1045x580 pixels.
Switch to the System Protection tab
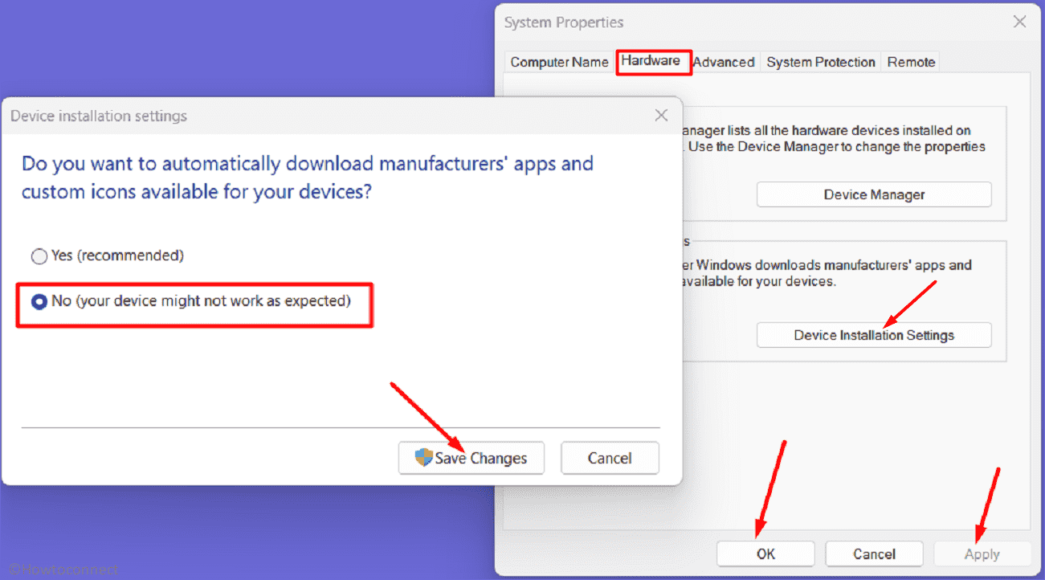(820, 62)
